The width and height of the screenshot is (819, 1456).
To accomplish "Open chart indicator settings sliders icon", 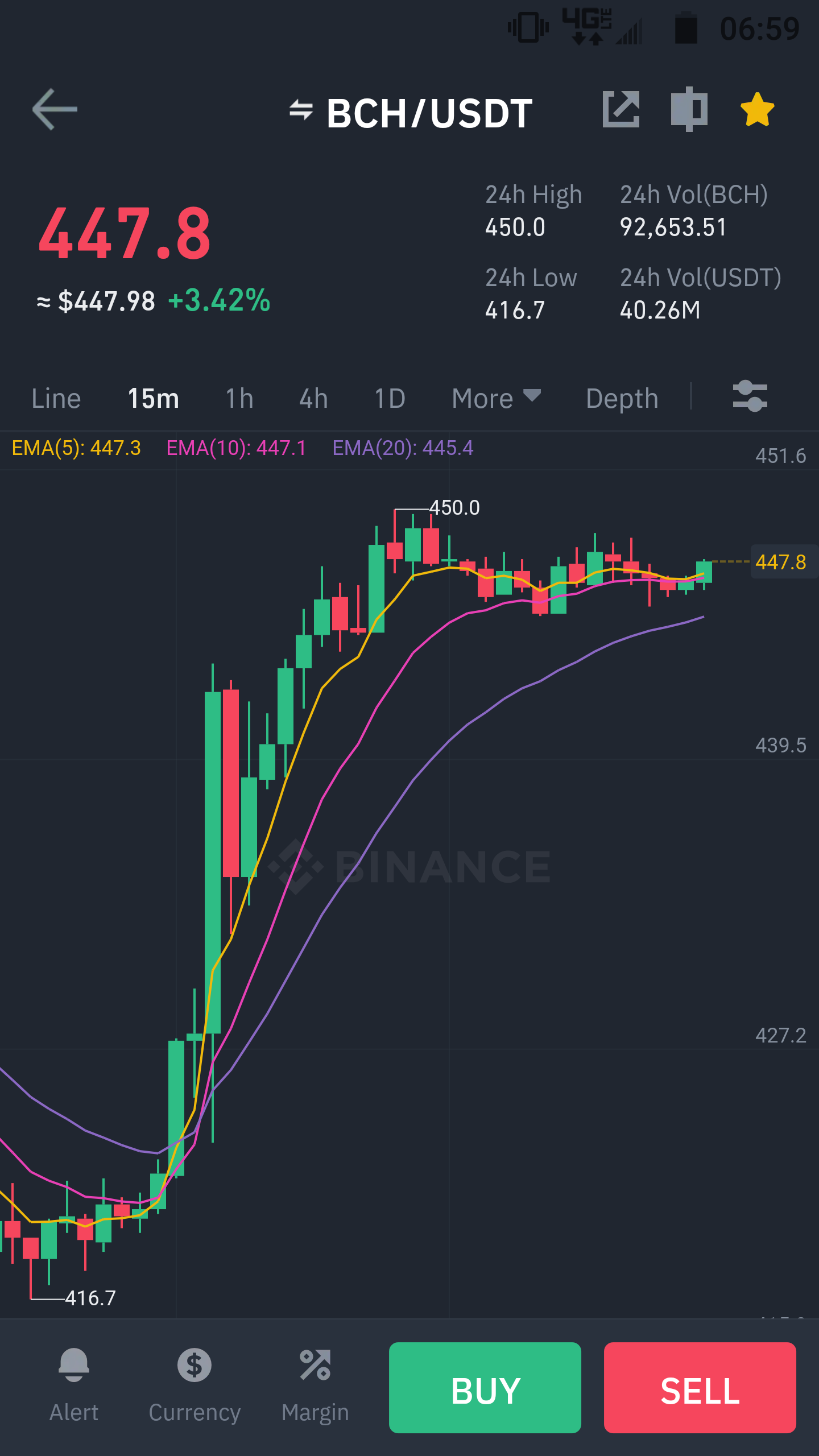I will tap(750, 396).
